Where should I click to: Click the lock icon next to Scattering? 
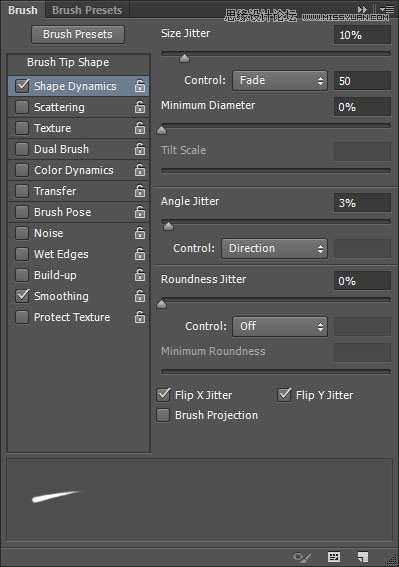(140, 107)
